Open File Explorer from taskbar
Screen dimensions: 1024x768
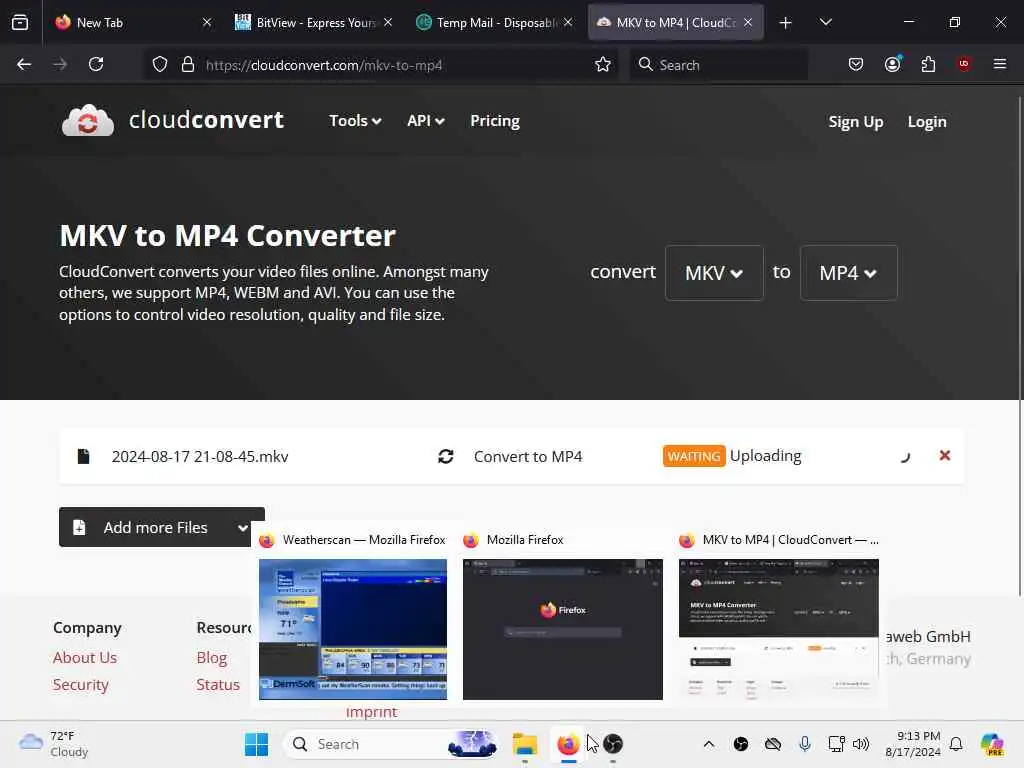coord(524,744)
